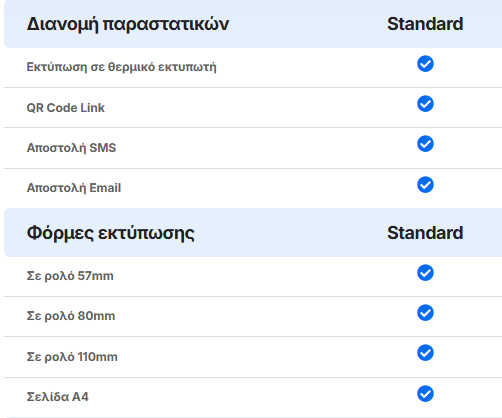This screenshot has height=418, width=502.
Task: Select the Εκτύπωση σε θερμικό εκτυπωτή label
Action: pos(121,67)
